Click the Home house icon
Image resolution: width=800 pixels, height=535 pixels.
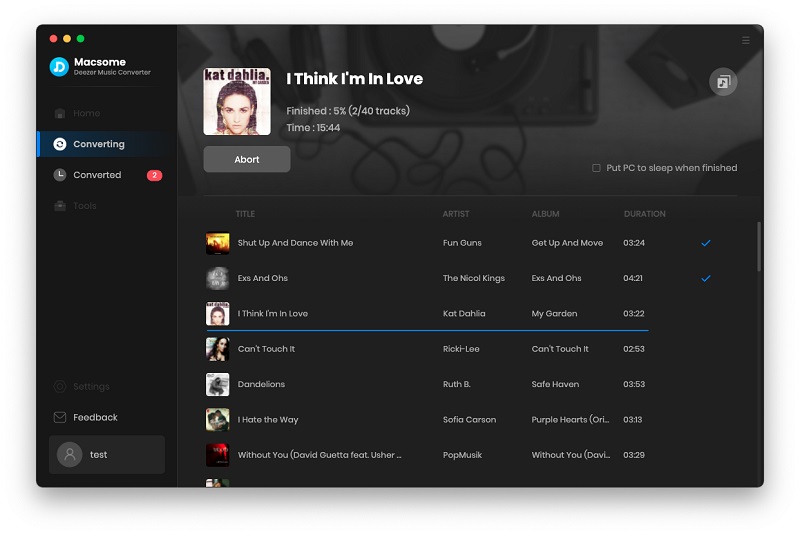pyautogui.click(x=60, y=113)
